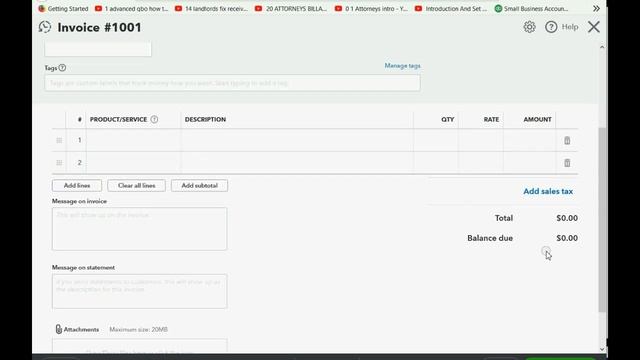Click into the Tags input field
The image size is (640, 360).
(x=232, y=83)
